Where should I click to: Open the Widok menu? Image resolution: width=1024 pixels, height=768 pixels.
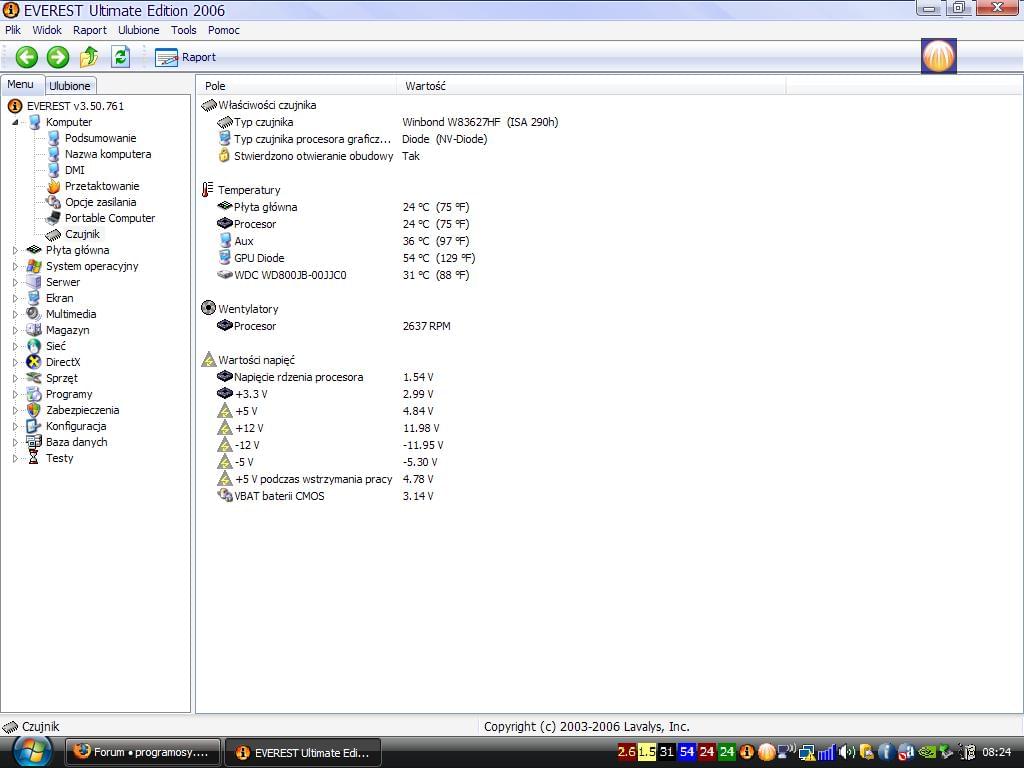click(x=47, y=30)
